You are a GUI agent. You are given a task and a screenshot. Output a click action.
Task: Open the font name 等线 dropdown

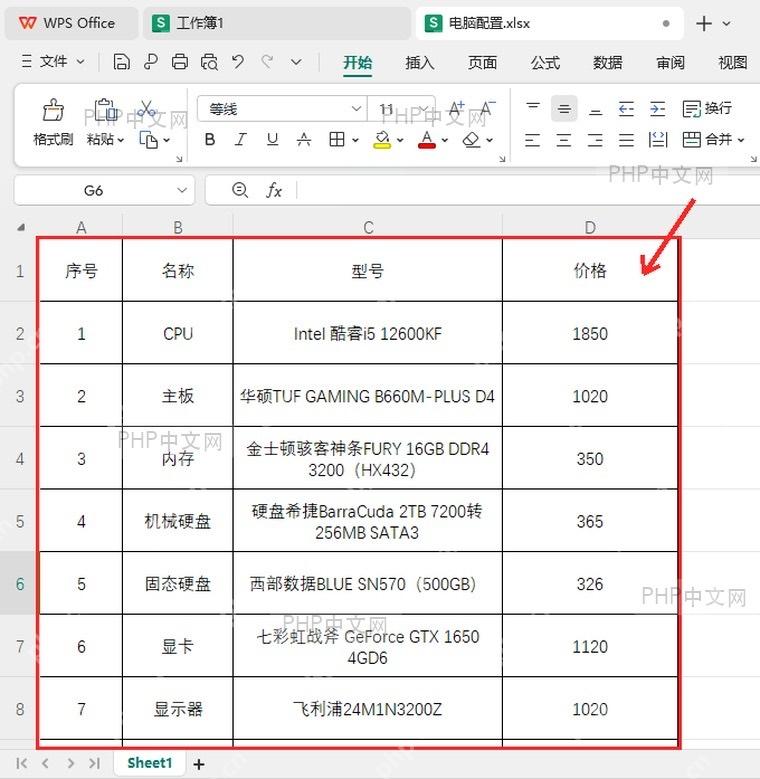356,108
